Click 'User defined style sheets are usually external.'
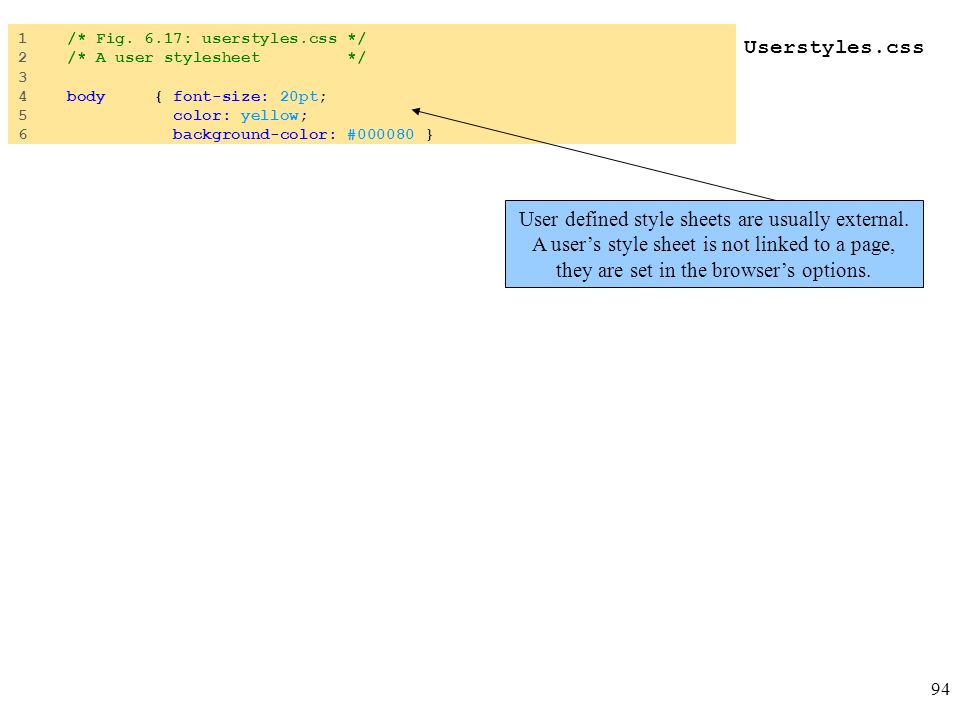The image size is (960, 720). coord(714,219)
